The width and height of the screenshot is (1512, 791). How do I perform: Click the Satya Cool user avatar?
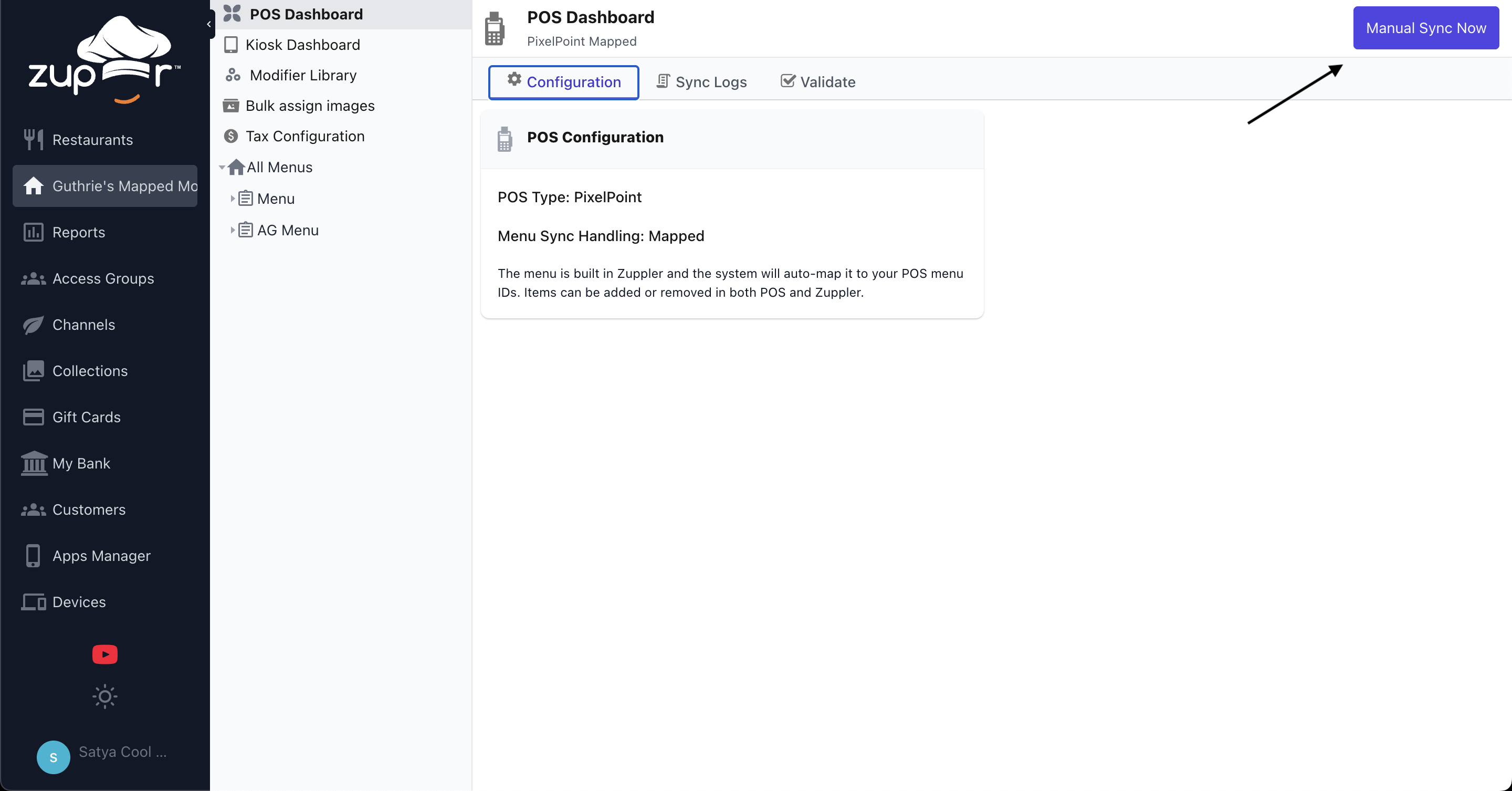coord(53,757)
